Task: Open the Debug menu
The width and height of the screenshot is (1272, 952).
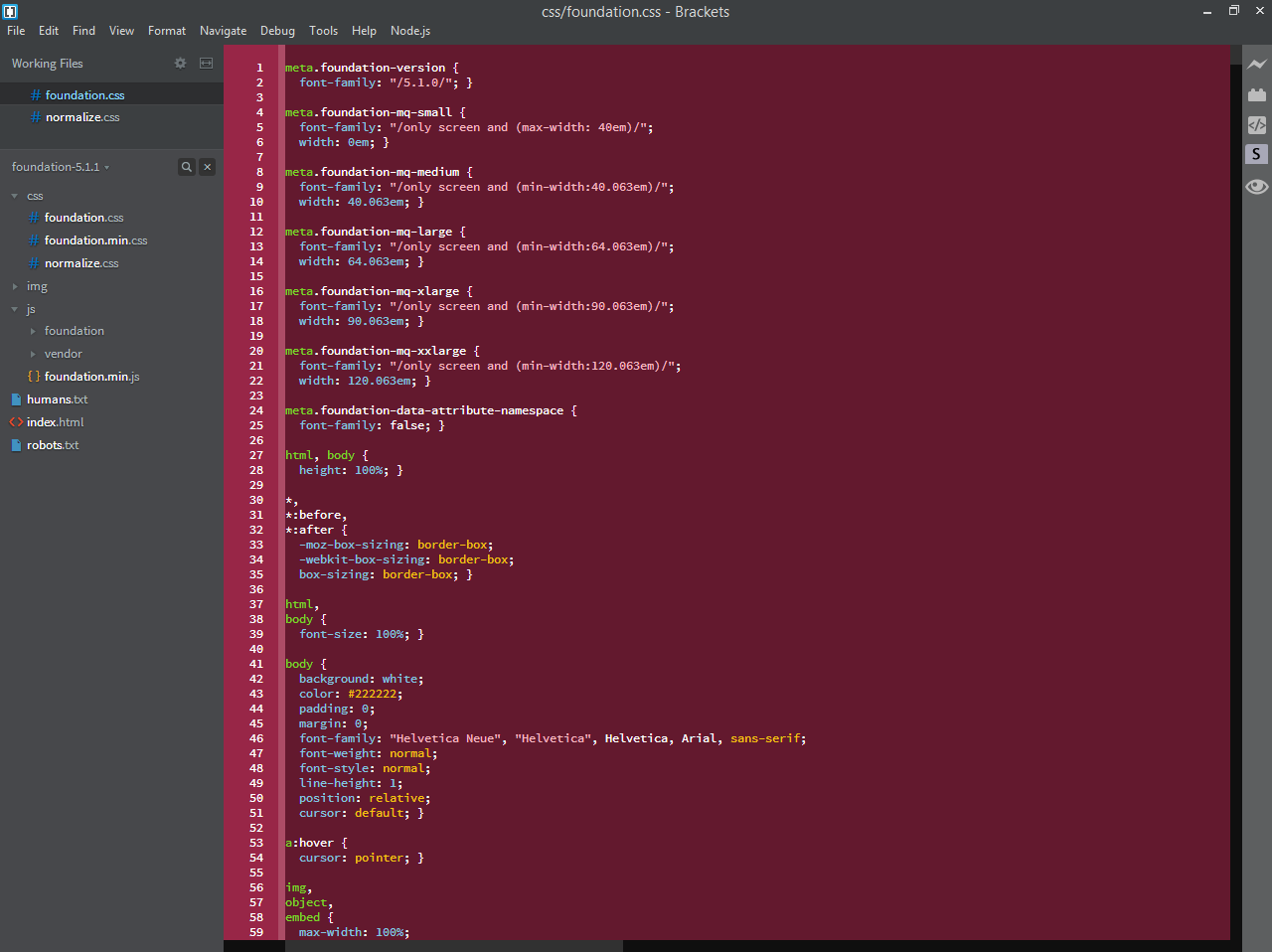Action: [277, 31]
